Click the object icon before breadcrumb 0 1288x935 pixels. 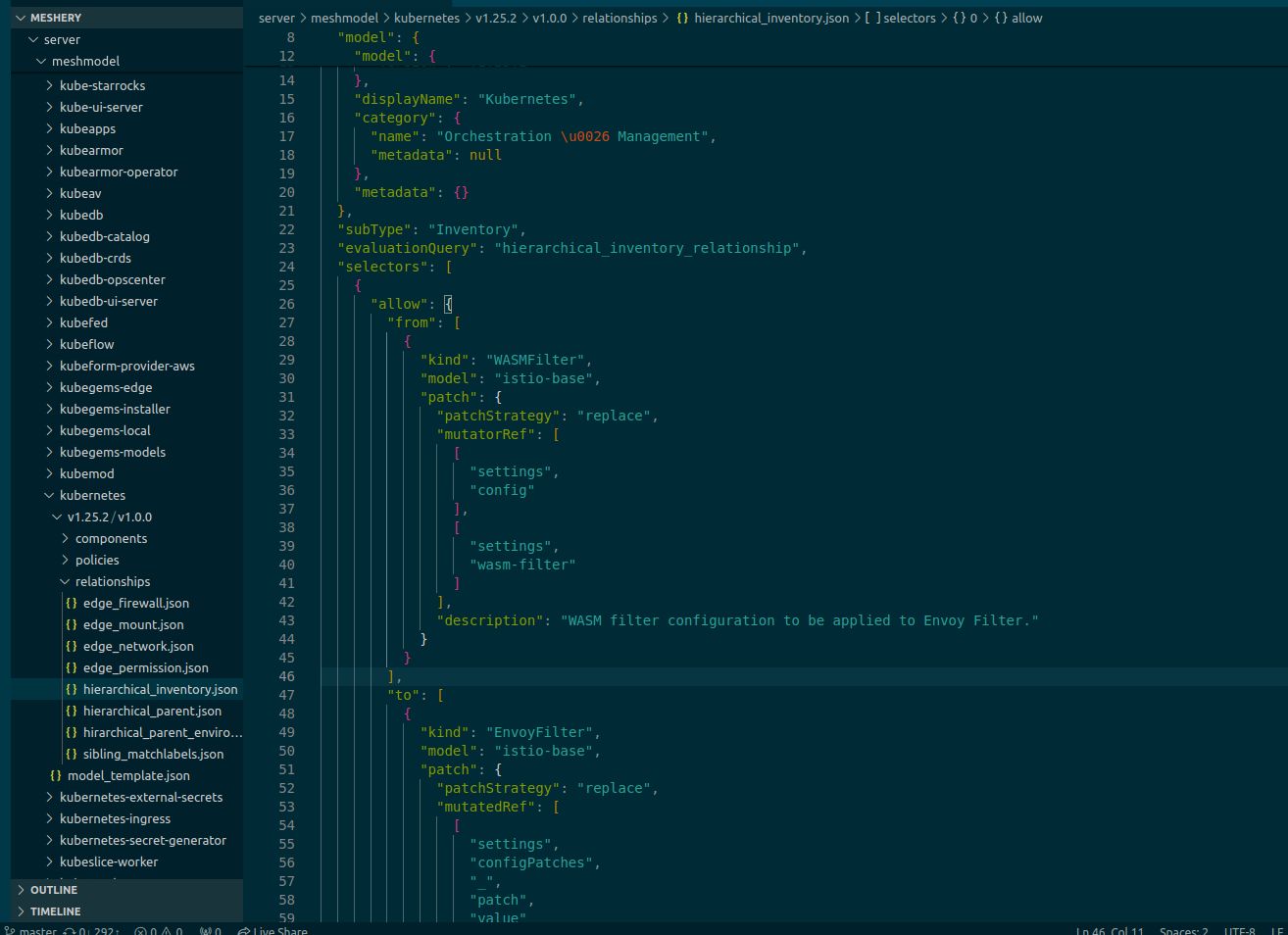tap(960, 18)
